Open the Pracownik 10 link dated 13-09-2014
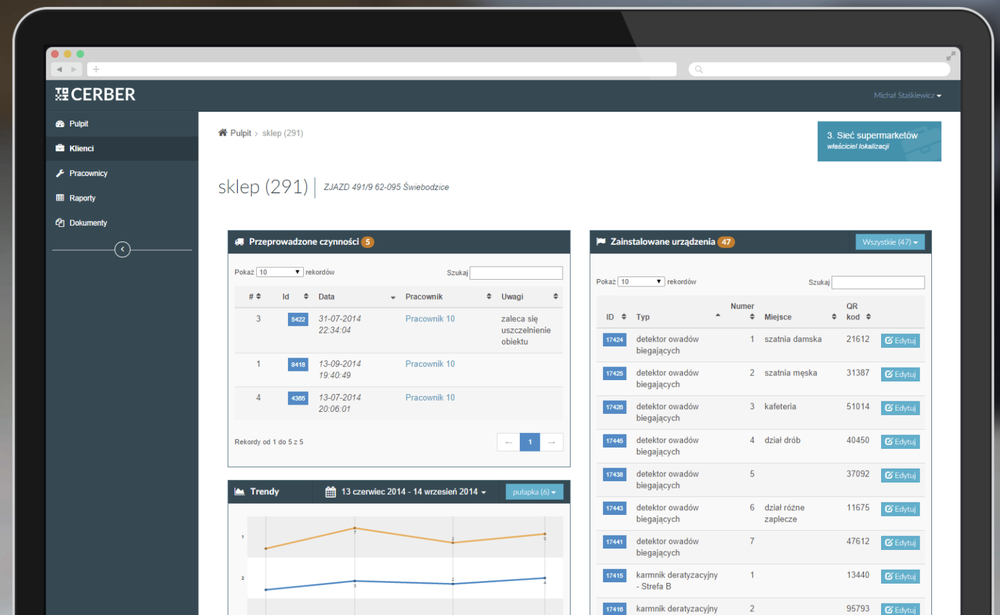Viewport: 1000px width, 615px height. 430,364
